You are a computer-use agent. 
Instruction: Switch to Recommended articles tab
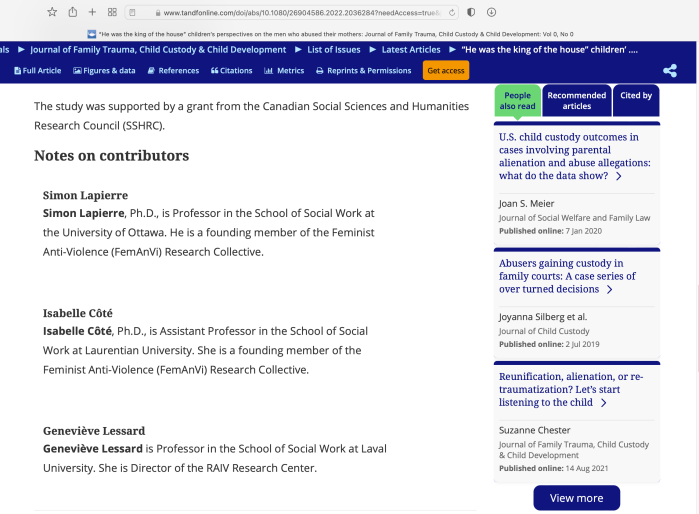coord(576,100)
